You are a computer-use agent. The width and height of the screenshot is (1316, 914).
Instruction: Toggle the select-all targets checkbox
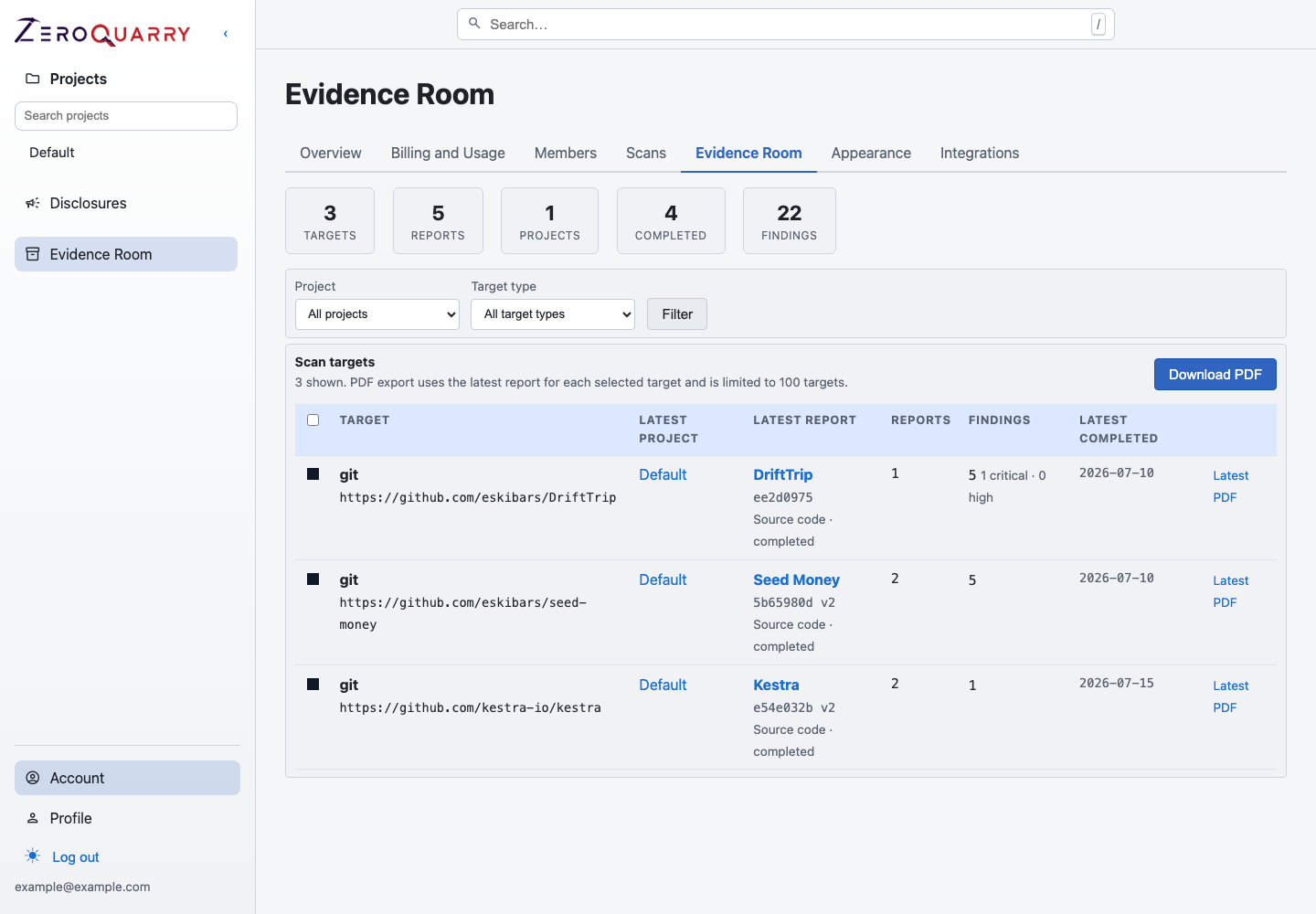313,420
